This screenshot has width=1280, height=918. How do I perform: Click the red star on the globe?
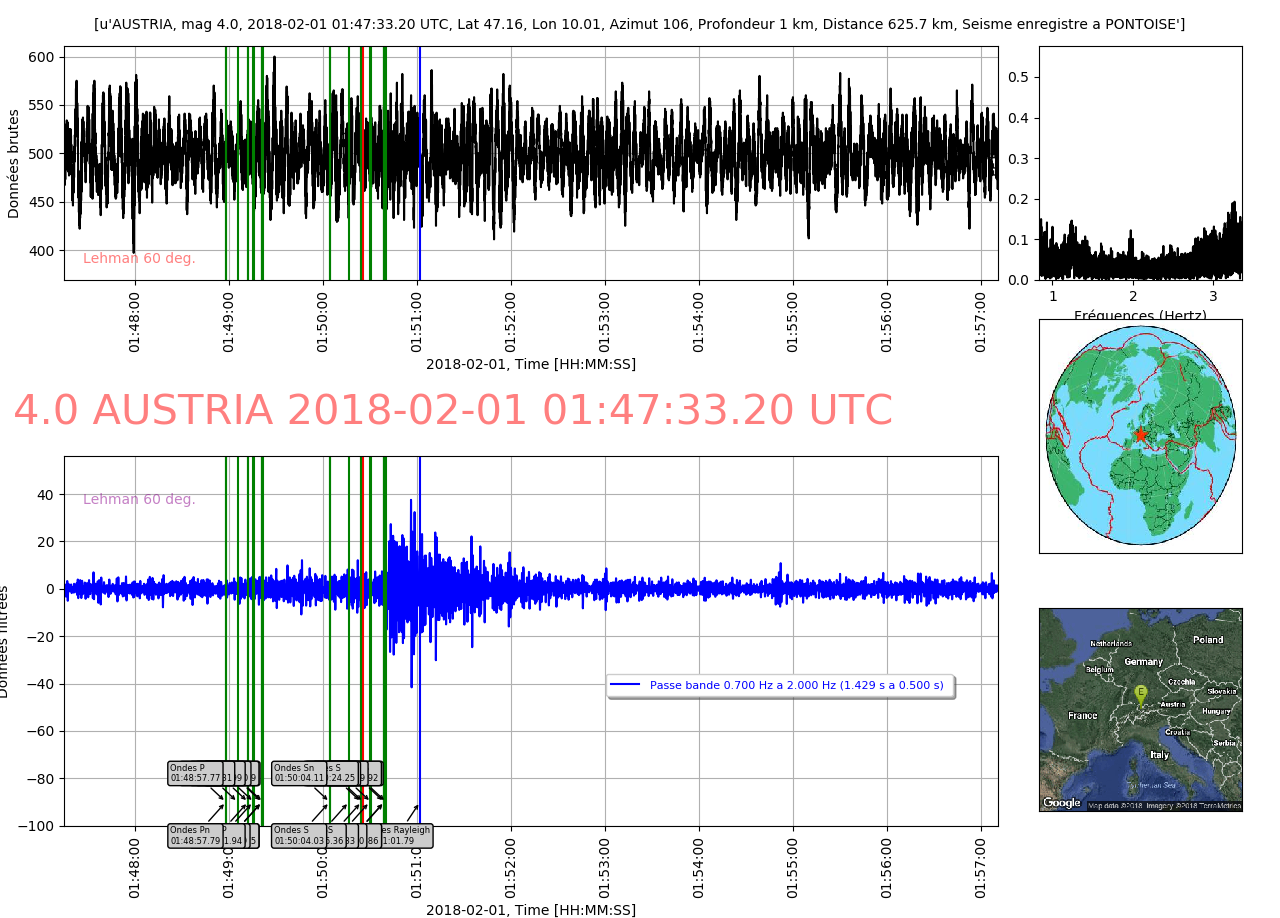pyautogui.click(x=1139, y=435)
